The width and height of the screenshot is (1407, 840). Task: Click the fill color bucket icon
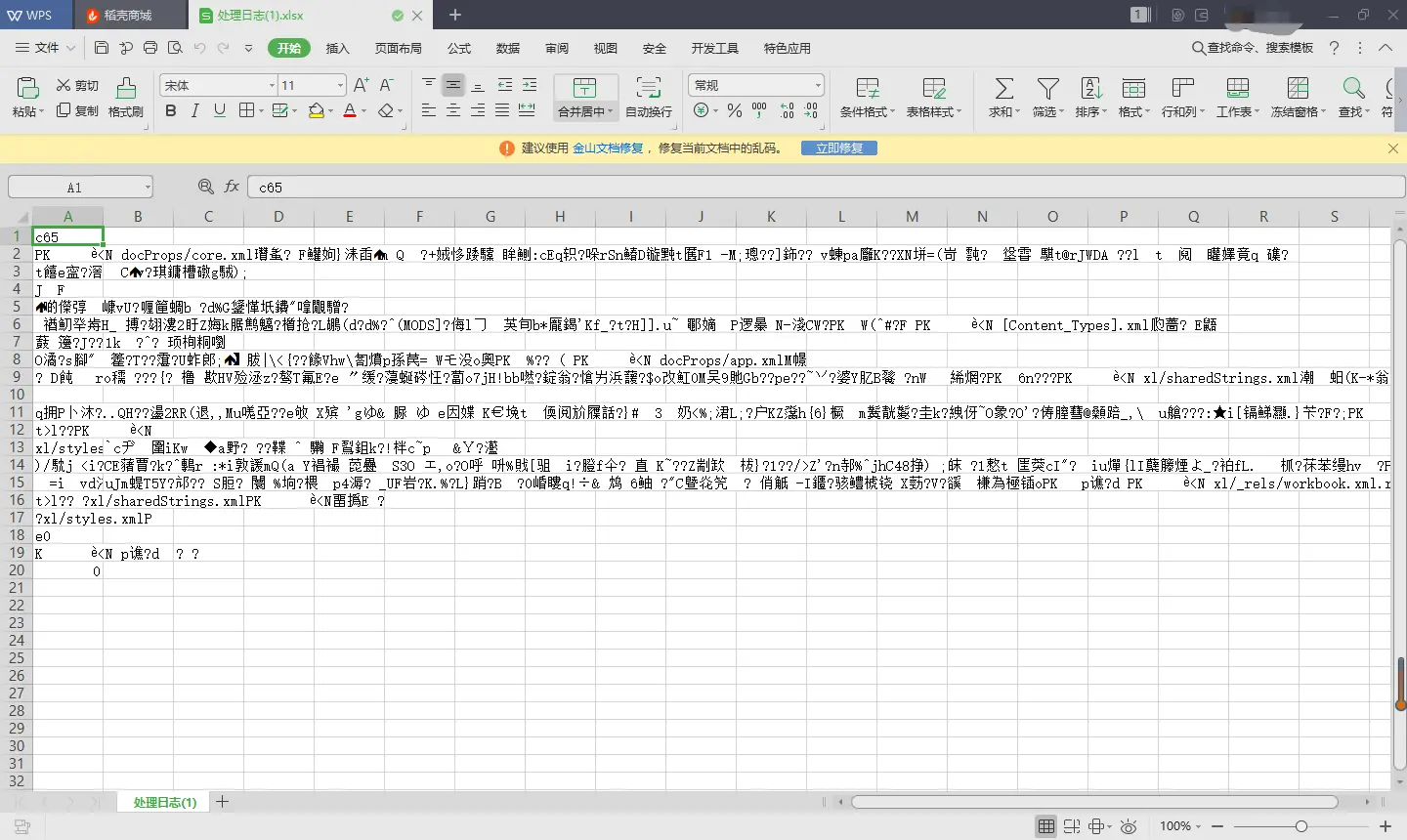316,111
